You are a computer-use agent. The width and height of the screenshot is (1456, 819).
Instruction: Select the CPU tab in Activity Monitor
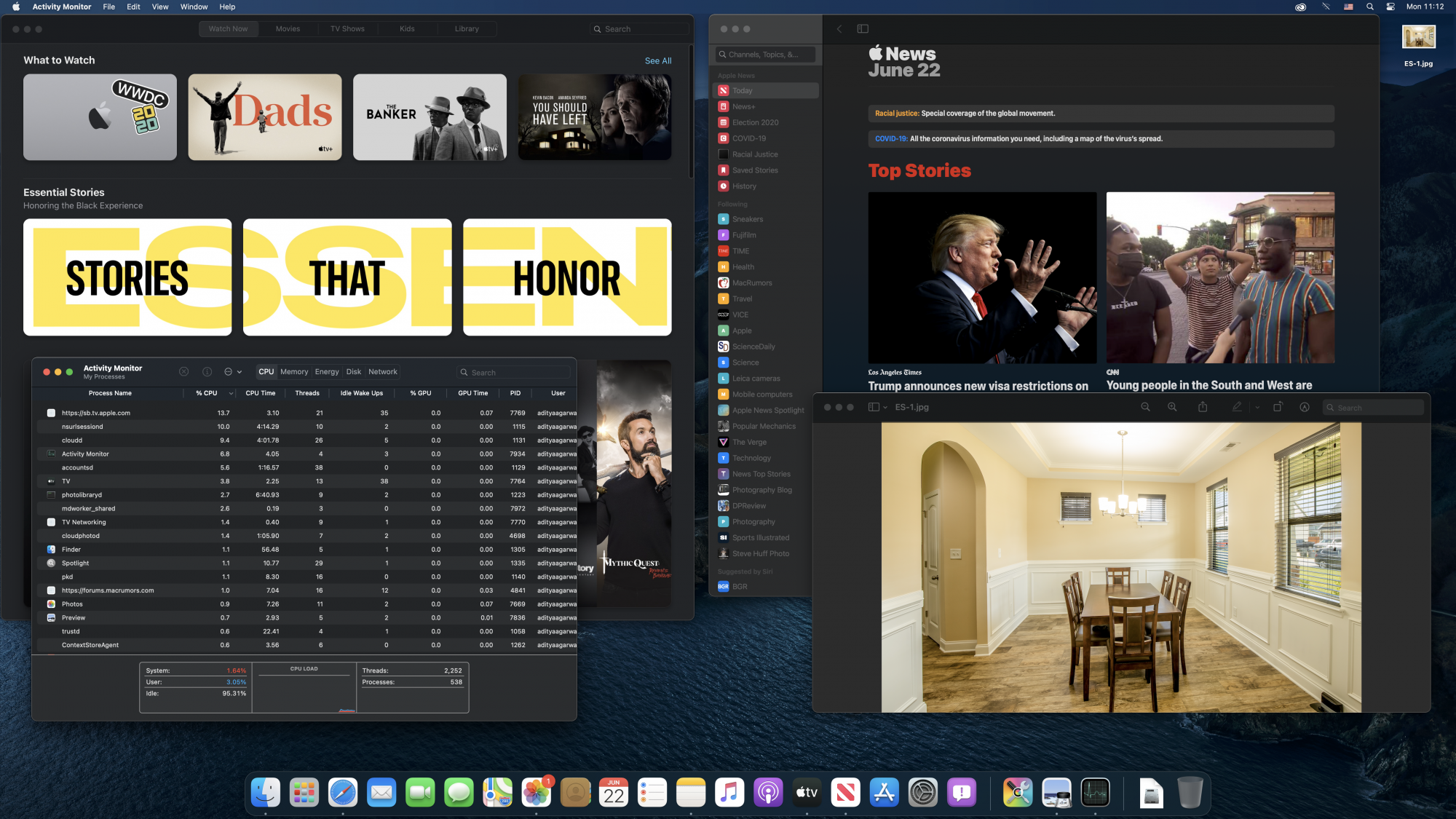point(266,372)
